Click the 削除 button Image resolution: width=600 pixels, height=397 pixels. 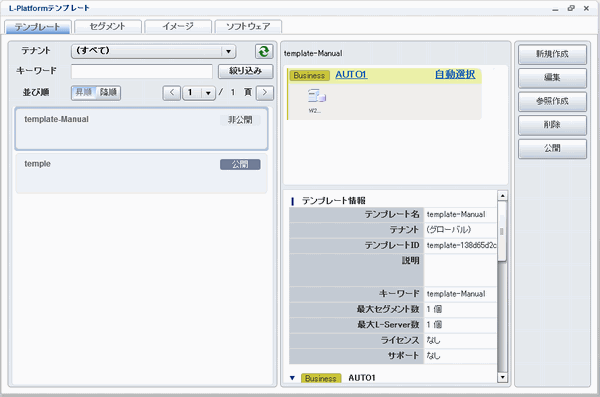pos(552,125)
